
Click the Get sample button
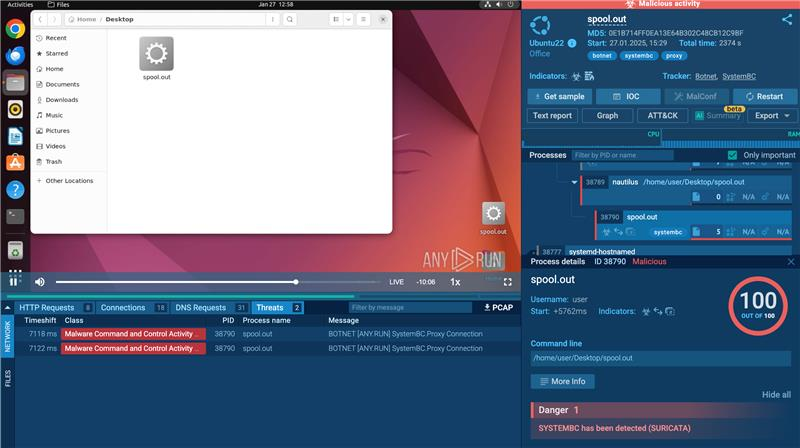coord(558,96)
